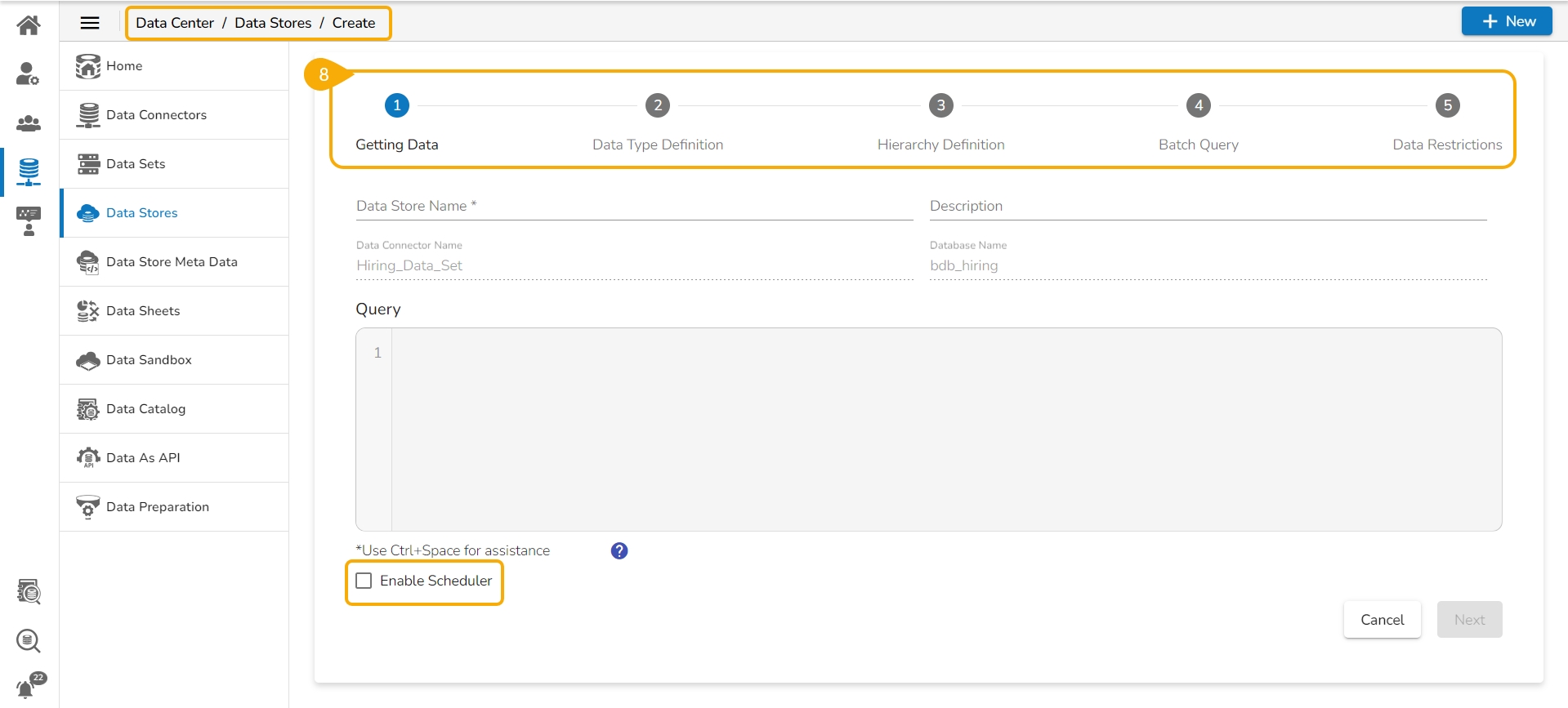This screenshot has width=1568, height=708.
Task: Click the Next button
Action: pyautogui.click(x=1469, y=620)
